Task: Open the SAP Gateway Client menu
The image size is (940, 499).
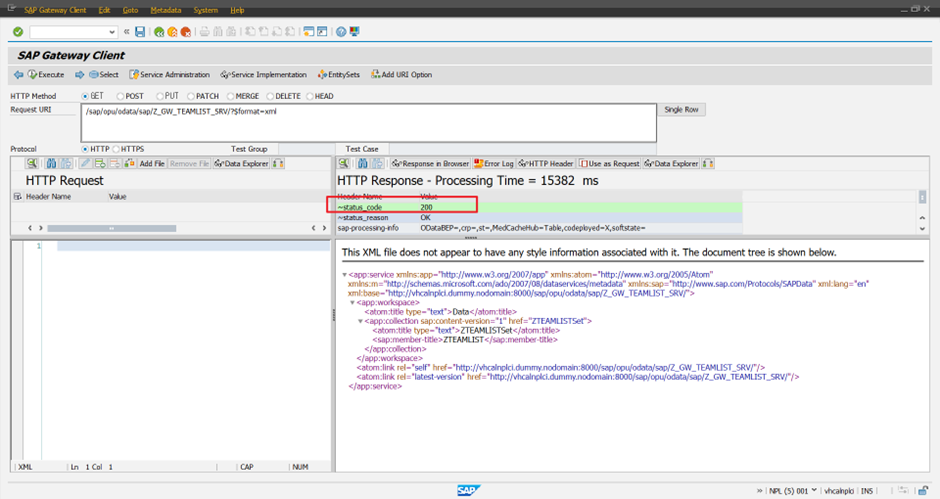Action: [55, 10]
